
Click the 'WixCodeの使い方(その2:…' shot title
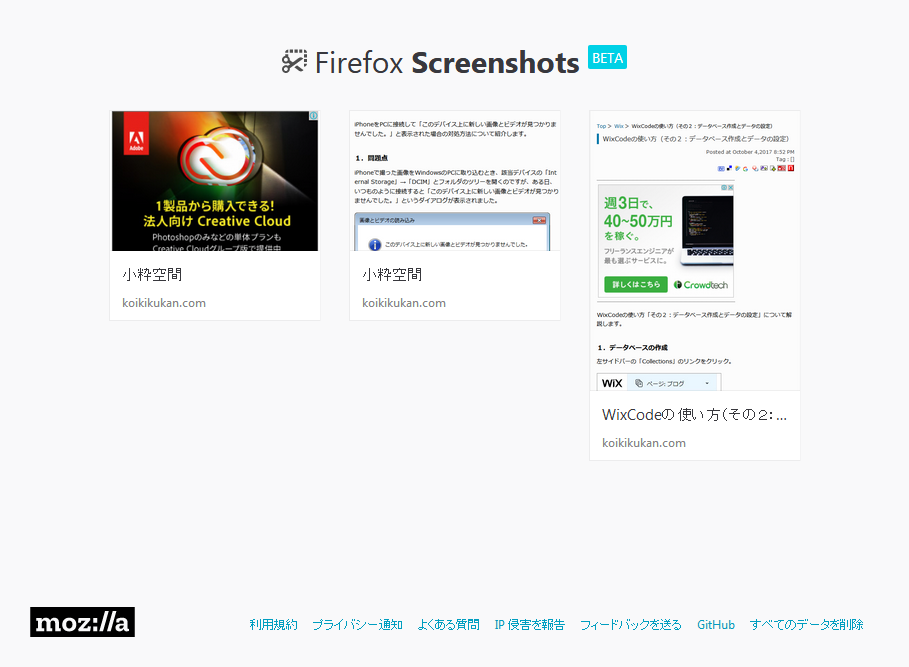(695, 414)
